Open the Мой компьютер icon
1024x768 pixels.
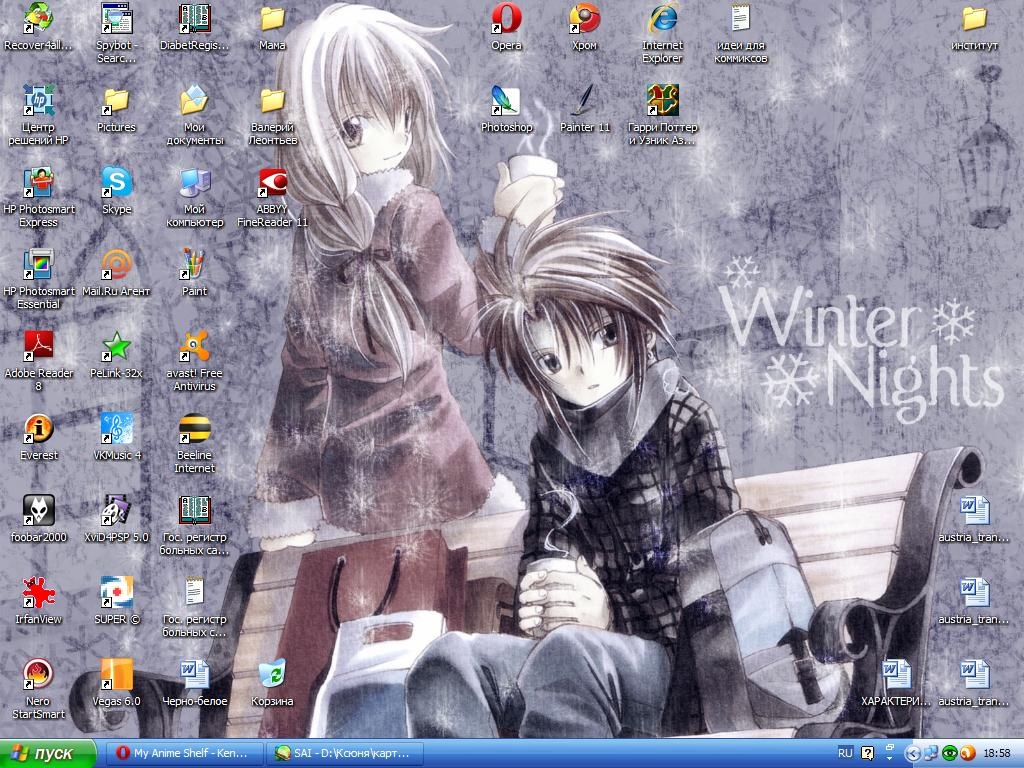tap(194, 198)
